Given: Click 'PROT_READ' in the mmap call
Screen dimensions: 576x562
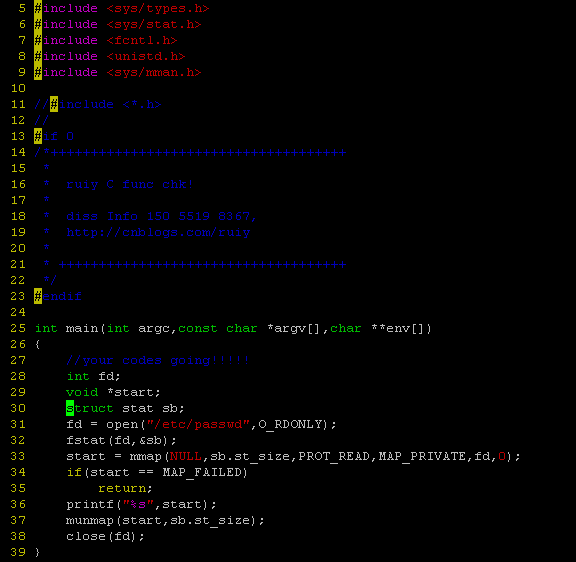Looking at the screenshot, I should 334,456.
